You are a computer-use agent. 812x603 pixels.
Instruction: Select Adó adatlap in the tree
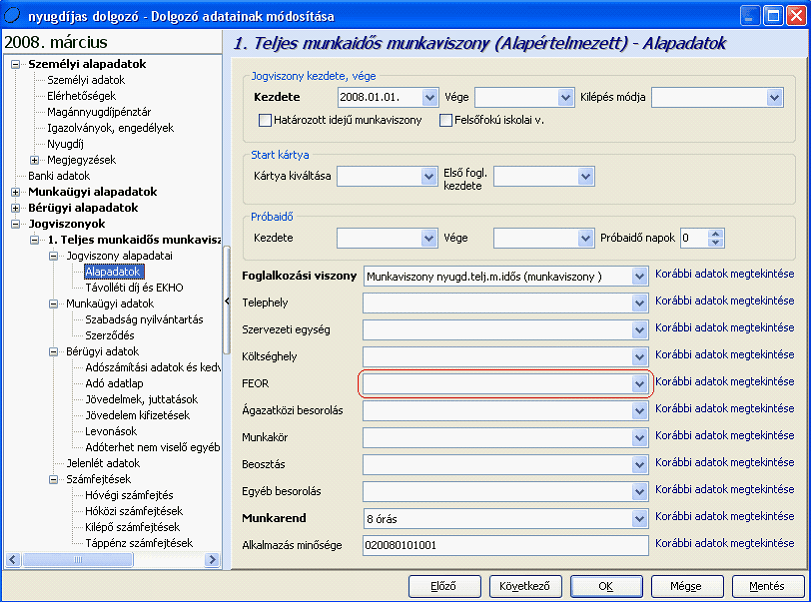tap(114, 384)
